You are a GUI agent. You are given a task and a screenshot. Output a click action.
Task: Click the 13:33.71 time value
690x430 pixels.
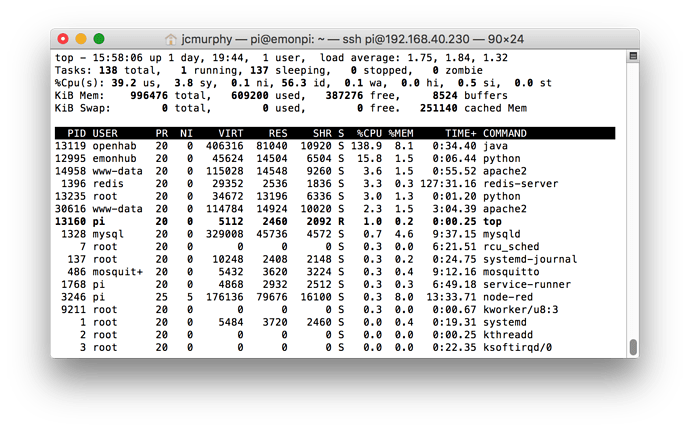click(451, 298)
